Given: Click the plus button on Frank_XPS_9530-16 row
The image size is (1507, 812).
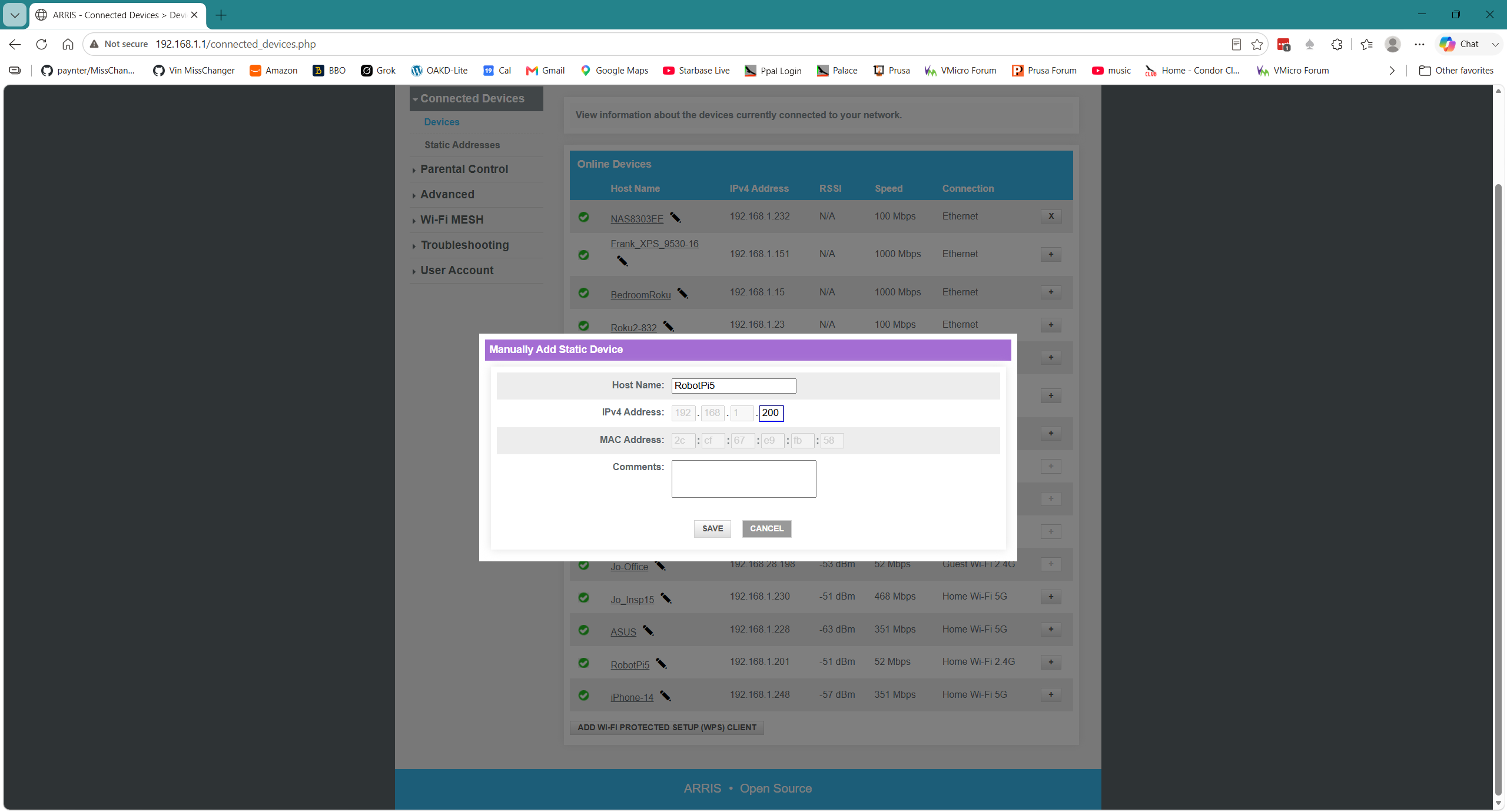Looking at the screenshot, I should [1051, 254].
